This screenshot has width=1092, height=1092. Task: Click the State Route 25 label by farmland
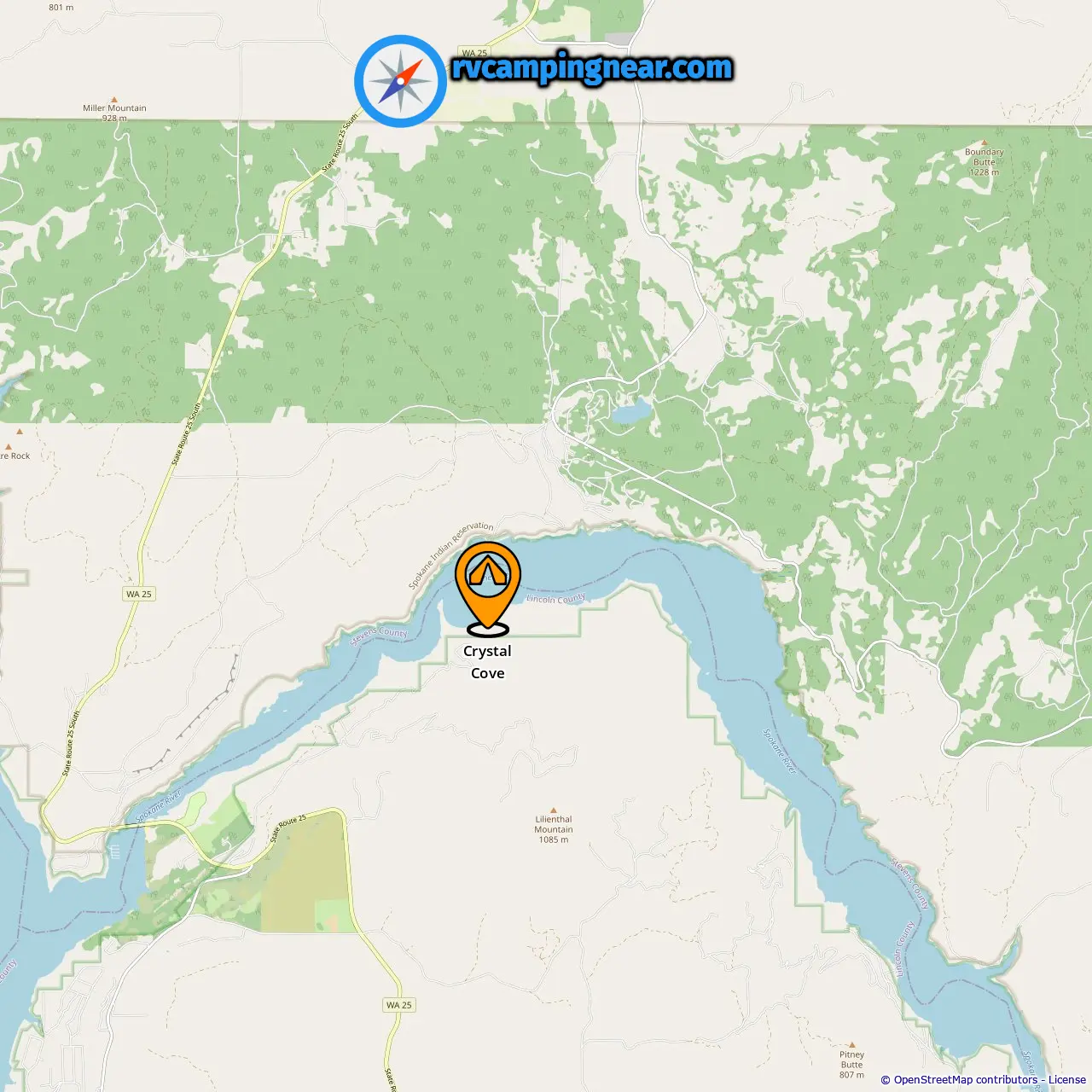[x=288, y=828]
